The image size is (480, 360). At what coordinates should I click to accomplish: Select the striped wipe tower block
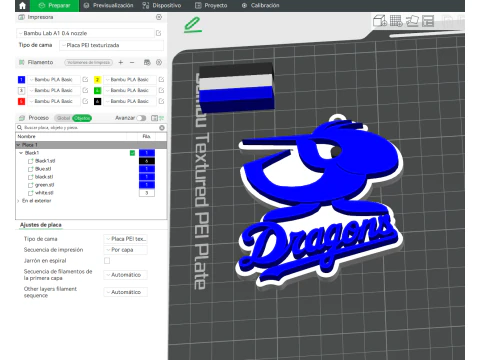pos(237,88)
